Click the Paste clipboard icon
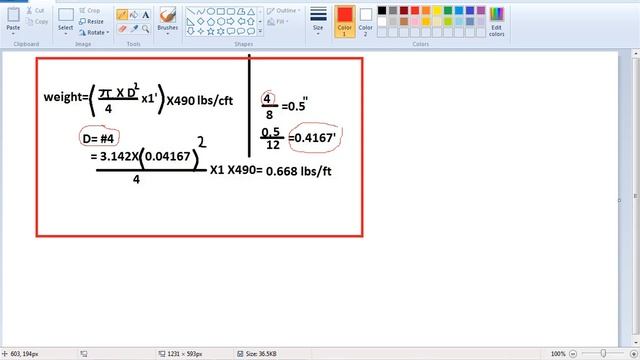Image resolution: width=640 pixels, height=360 pixels. click(13, 15)
